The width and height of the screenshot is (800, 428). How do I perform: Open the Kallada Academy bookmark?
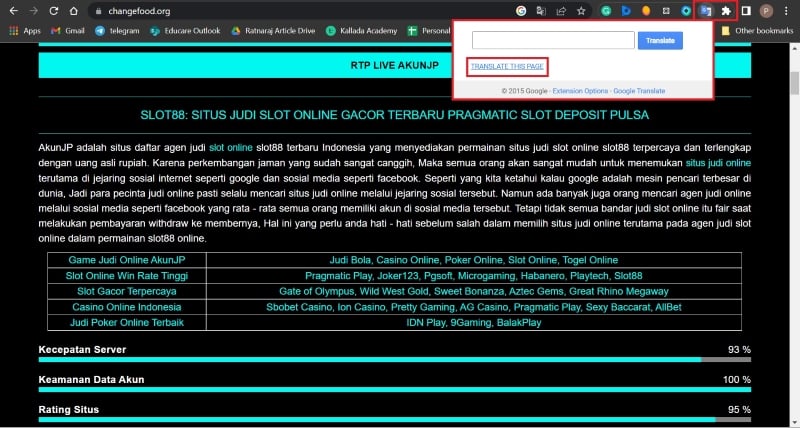point(362,31)
